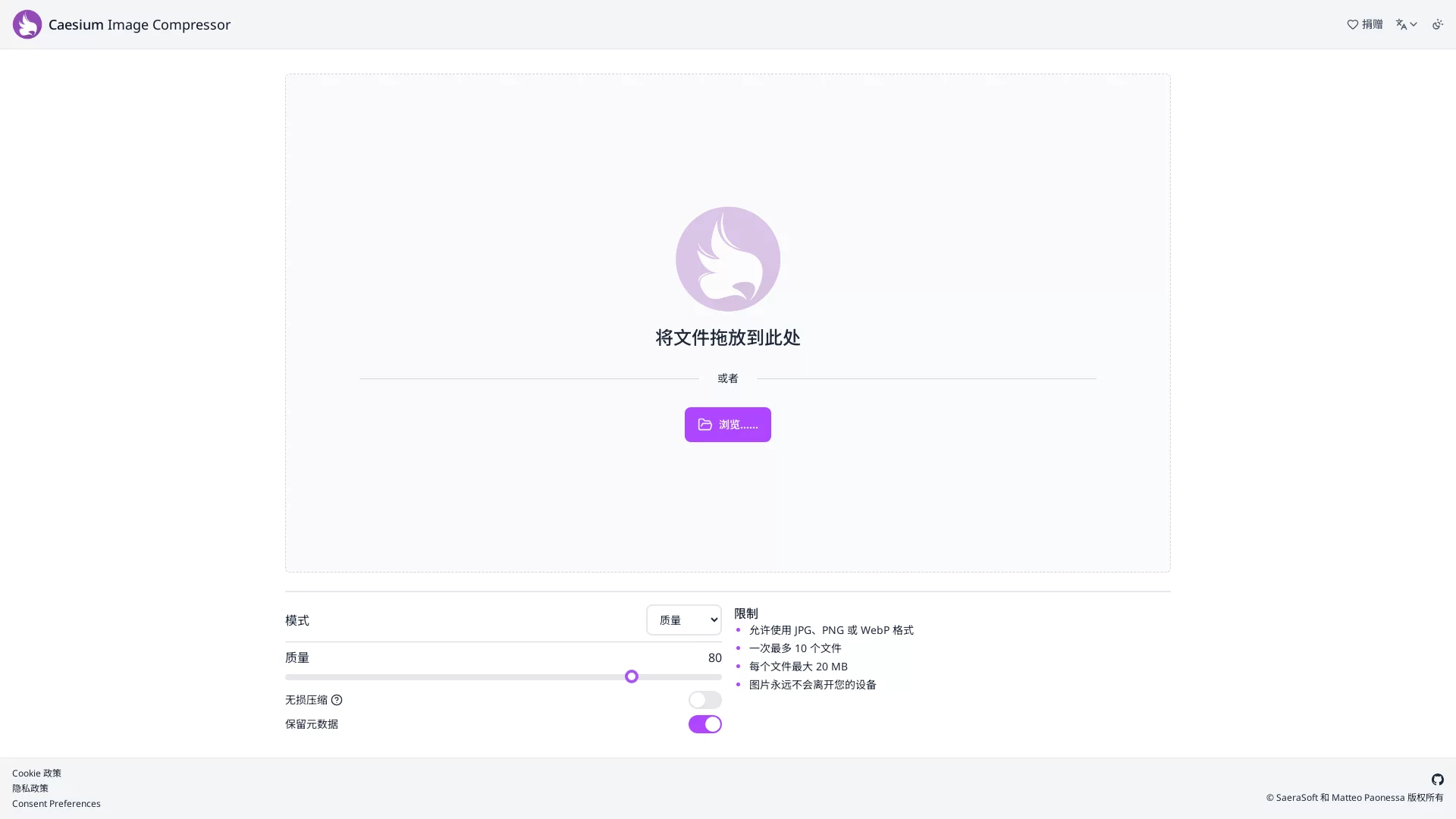Click the large Caesium drop-zone logo

coord(727,259)
